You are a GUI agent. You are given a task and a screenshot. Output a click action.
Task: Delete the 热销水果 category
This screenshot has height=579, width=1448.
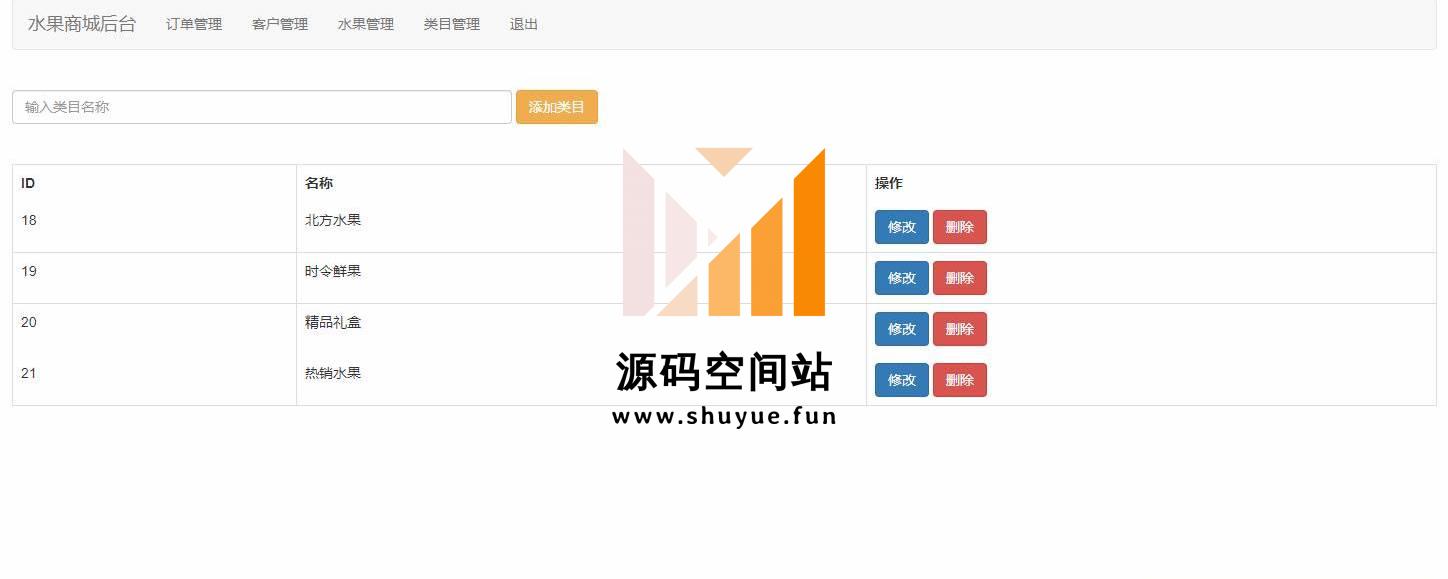coord(960,380)
